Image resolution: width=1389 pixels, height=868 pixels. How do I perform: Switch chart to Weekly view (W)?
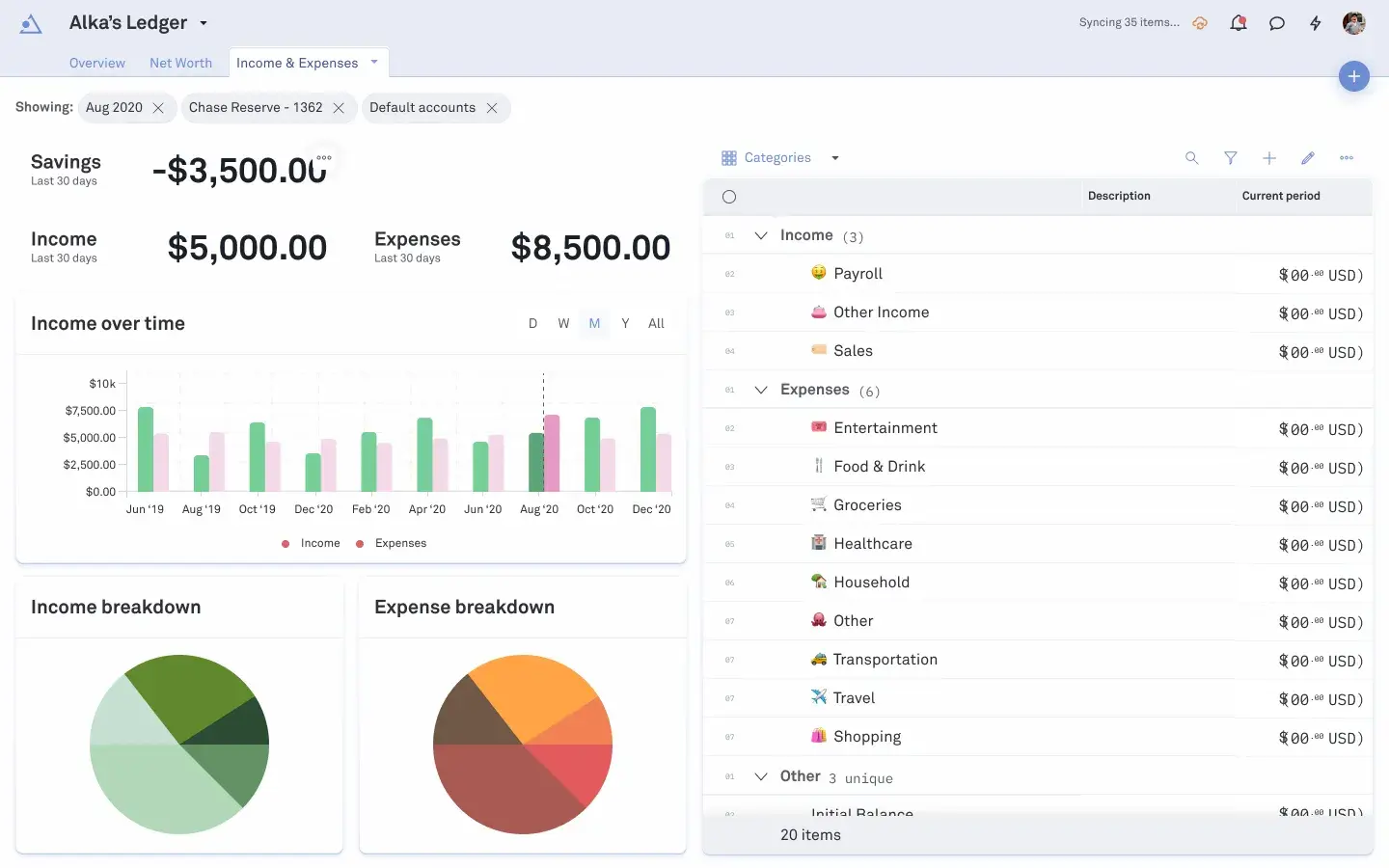pyautogui.click(x=563, y=324)
